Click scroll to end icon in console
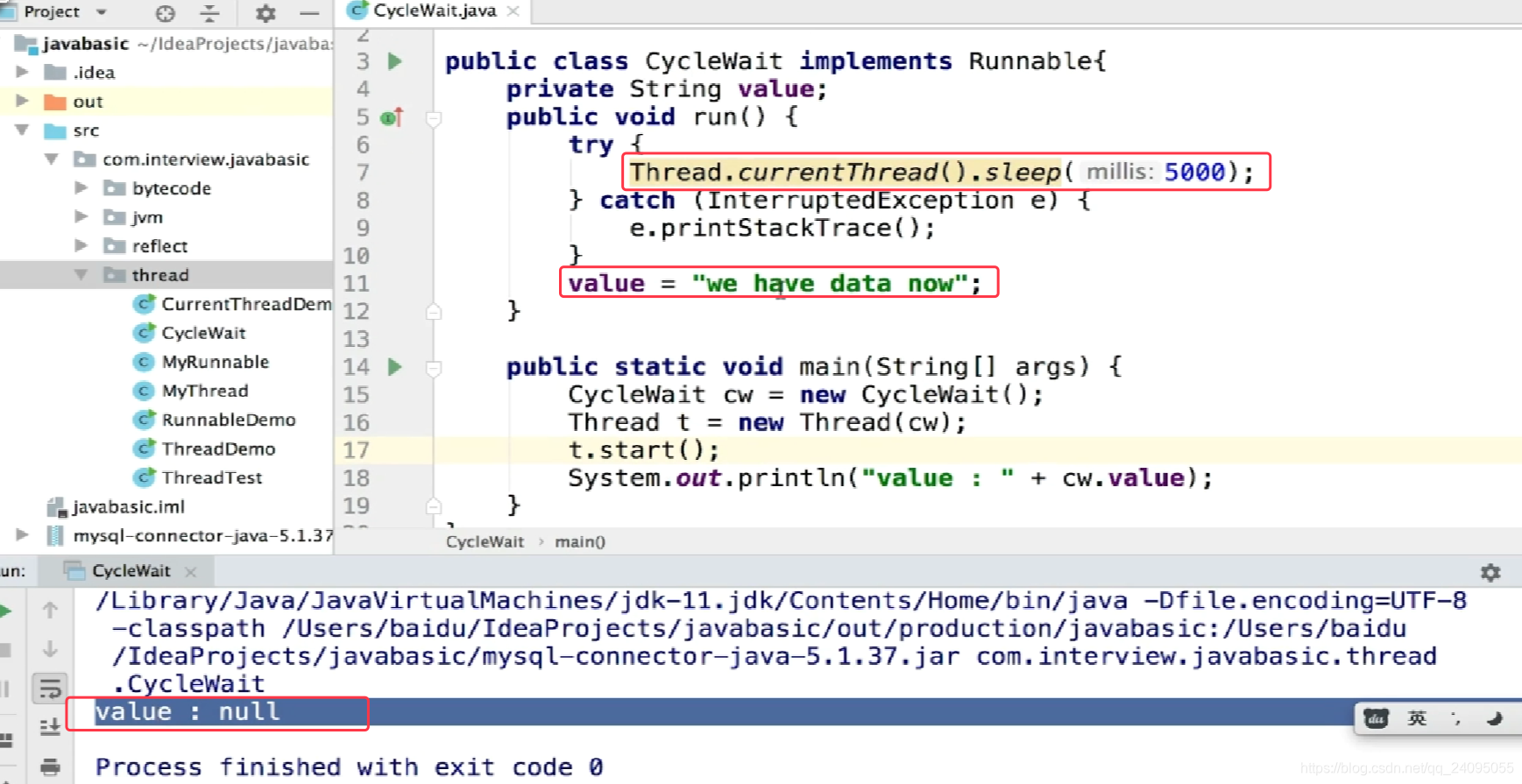 50,727
